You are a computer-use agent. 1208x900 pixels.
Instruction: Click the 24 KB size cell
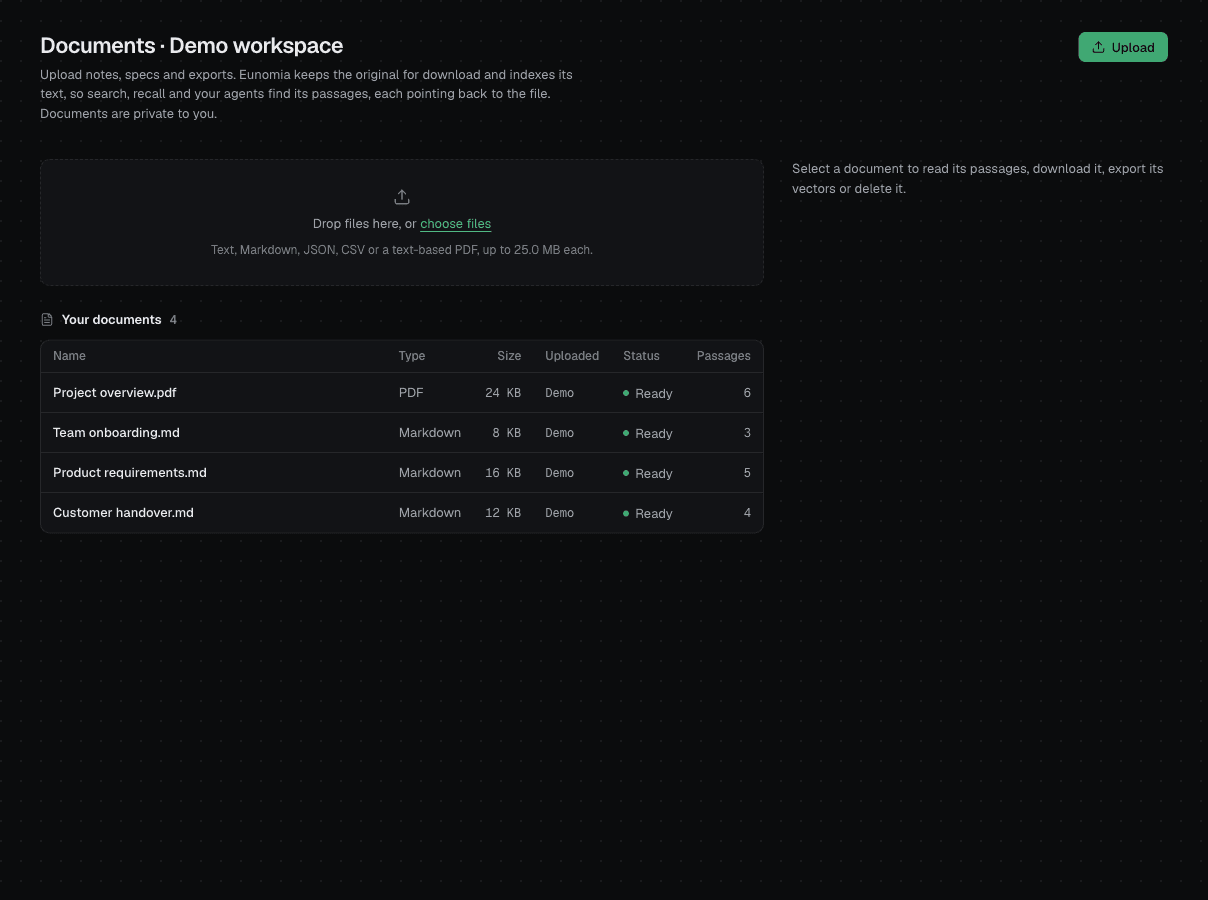coord(503,393)
